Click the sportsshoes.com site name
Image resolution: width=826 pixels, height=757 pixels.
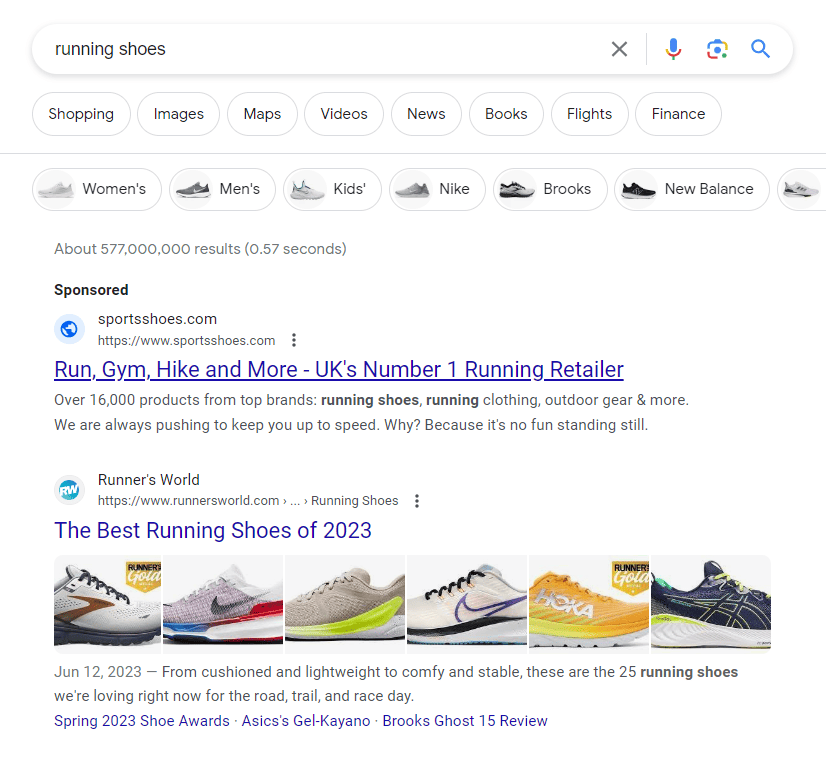157,319
